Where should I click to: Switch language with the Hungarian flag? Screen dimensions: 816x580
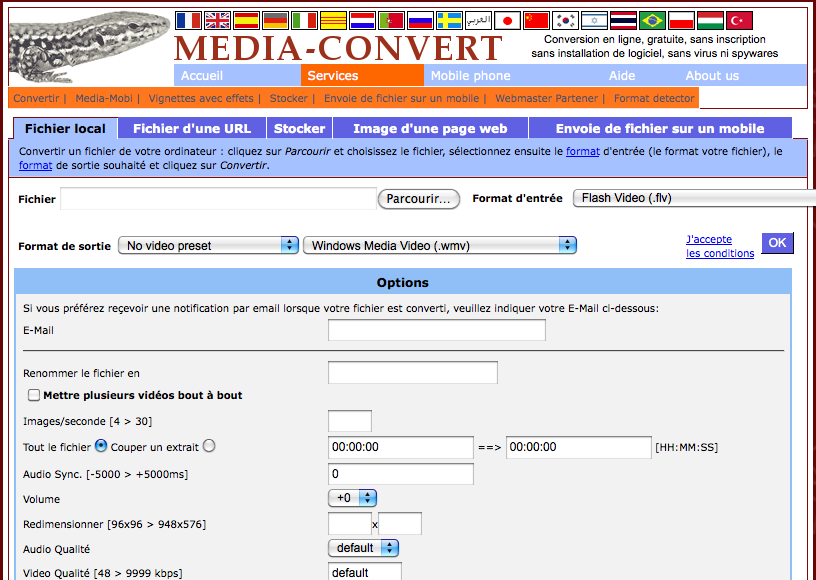[x=710, y=20]
